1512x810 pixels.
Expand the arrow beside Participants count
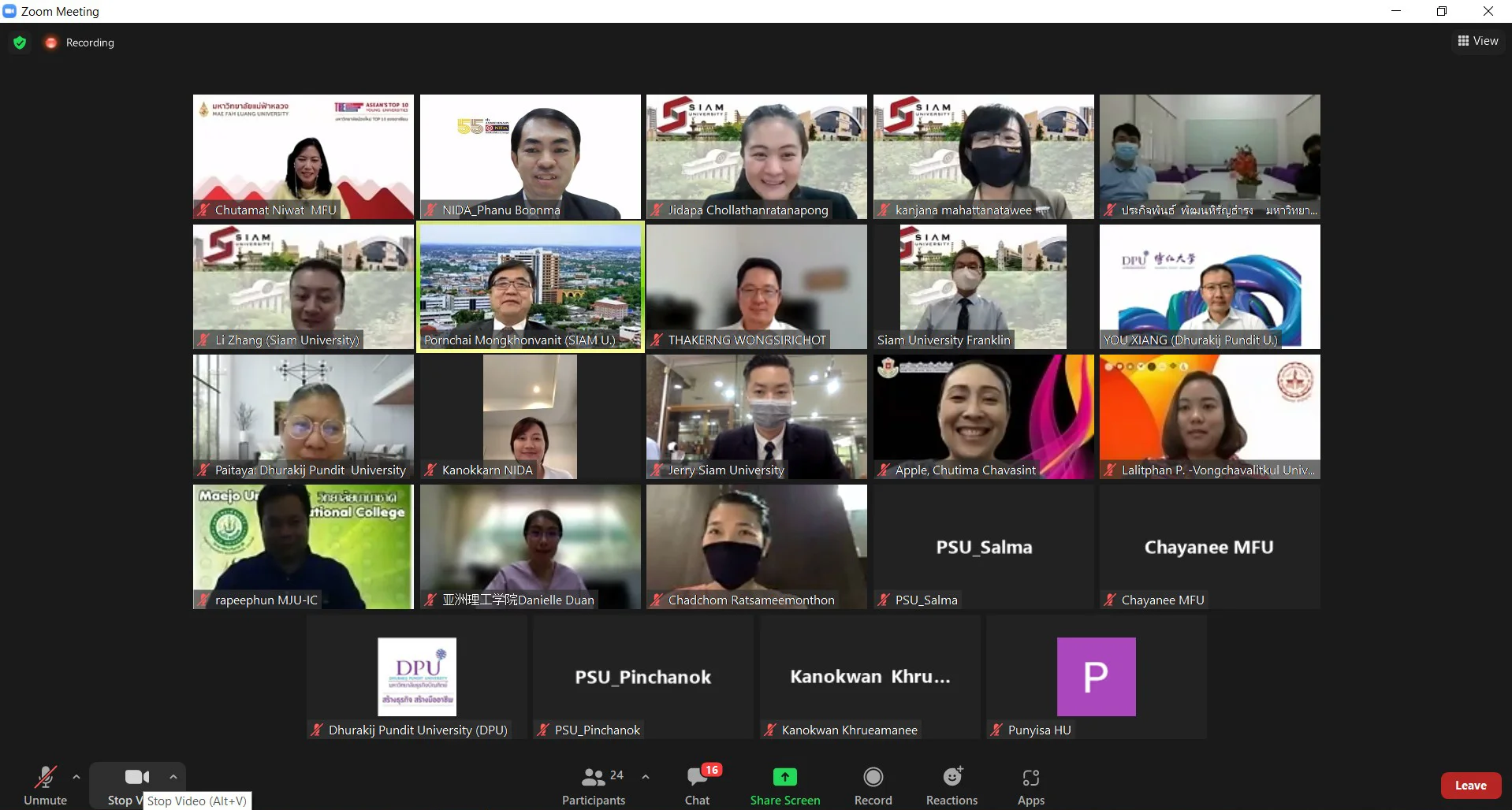point(646,777)
